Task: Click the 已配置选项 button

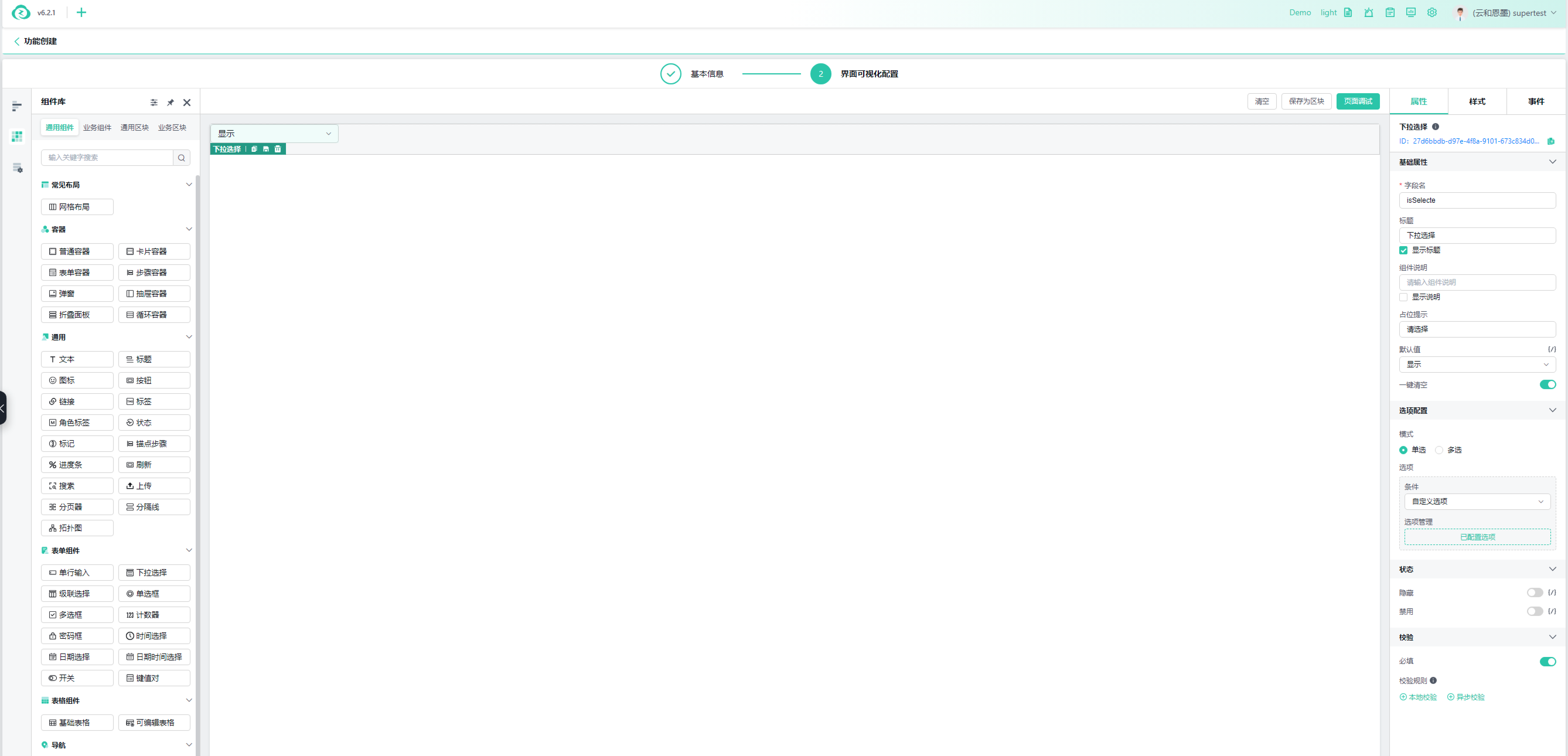Action: (x=1477, y=537)
